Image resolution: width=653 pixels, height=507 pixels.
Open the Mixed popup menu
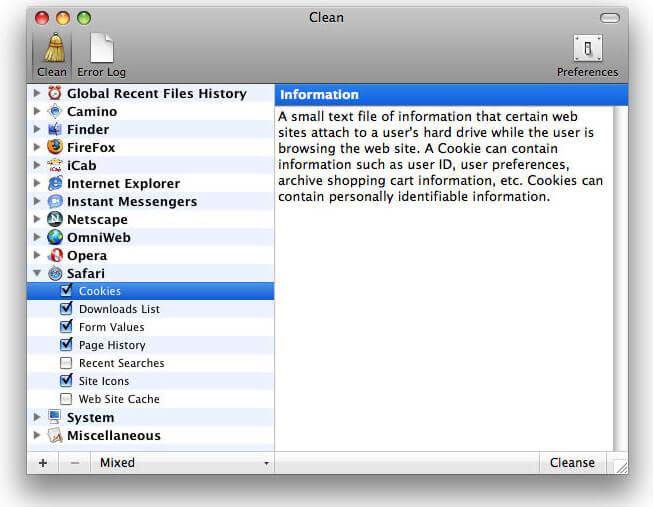point(182,462)
